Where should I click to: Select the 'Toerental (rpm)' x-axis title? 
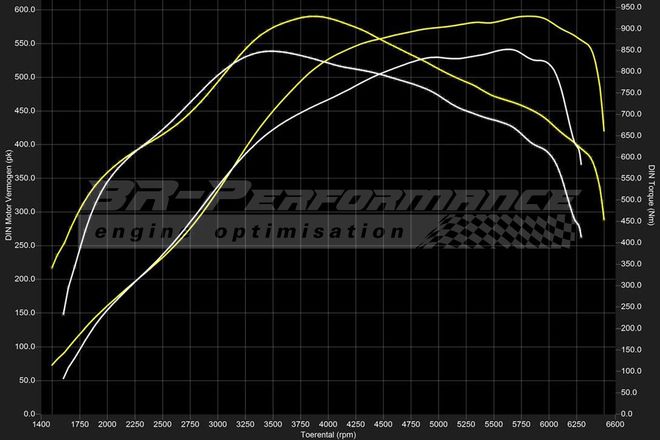pos(327,435)
